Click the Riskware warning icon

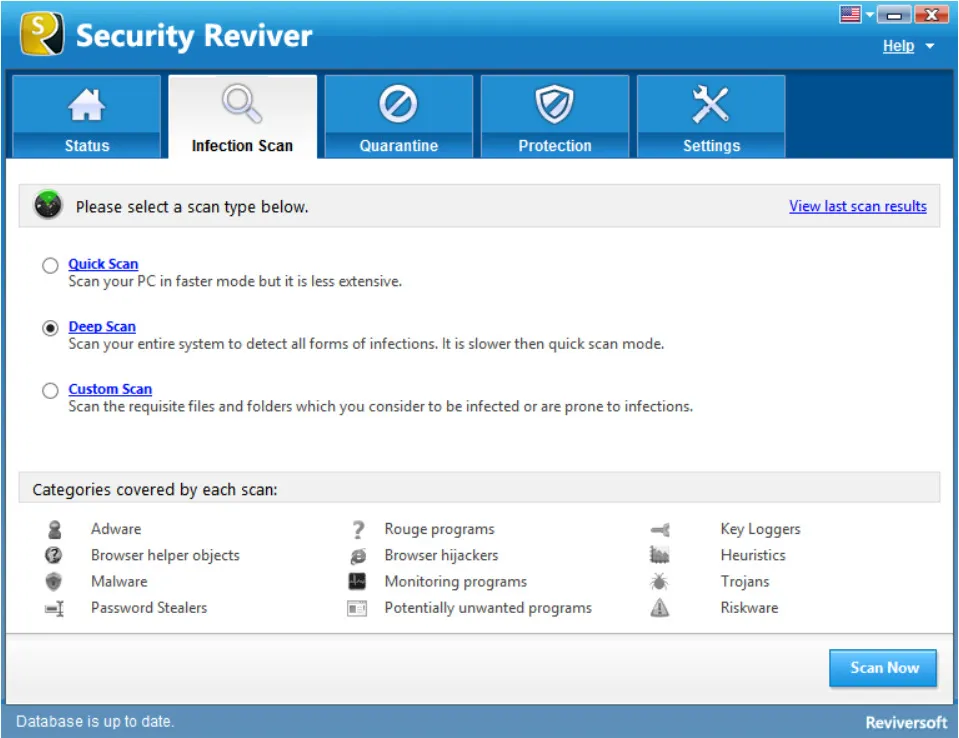pos(660,607)
